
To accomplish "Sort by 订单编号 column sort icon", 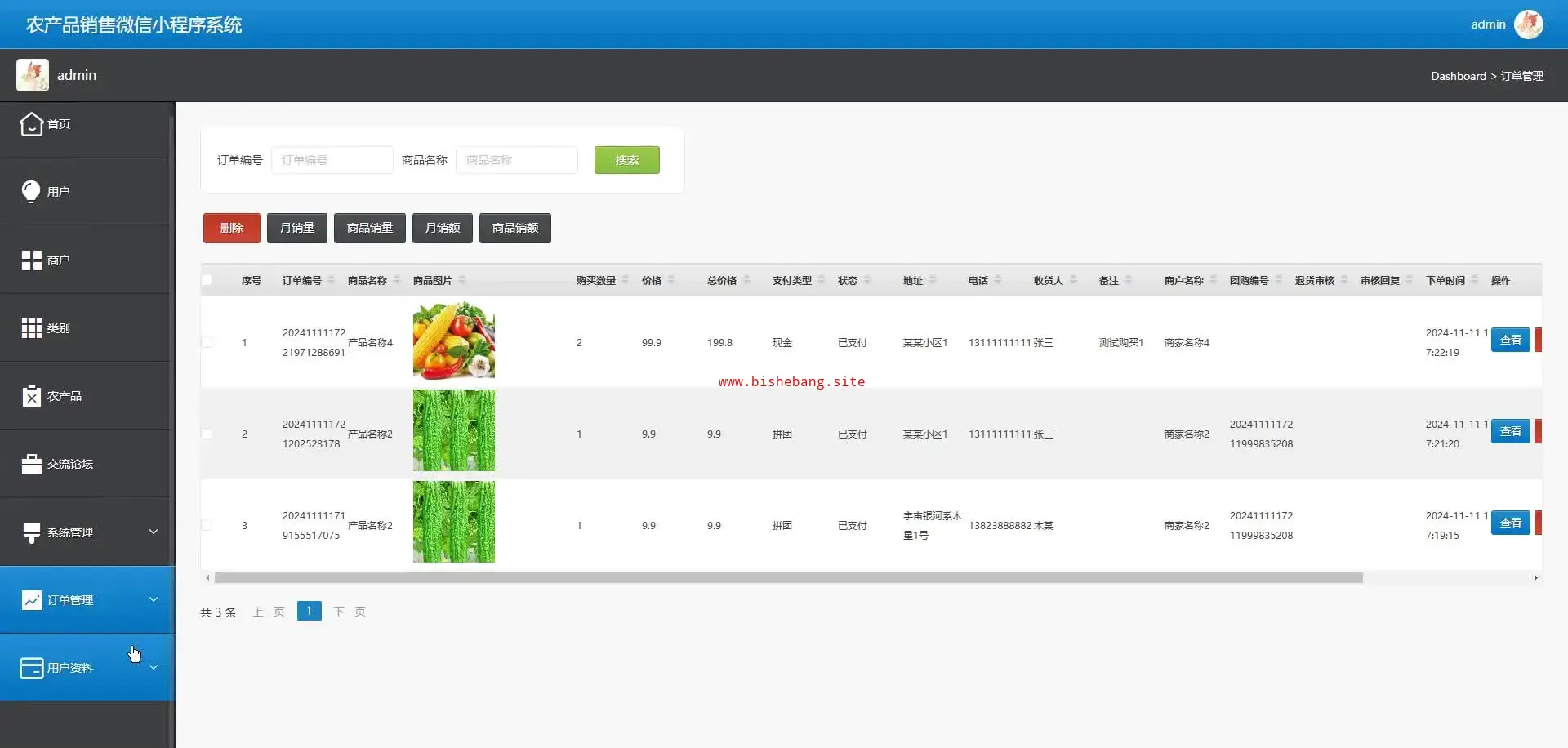I will pos(331,280).
